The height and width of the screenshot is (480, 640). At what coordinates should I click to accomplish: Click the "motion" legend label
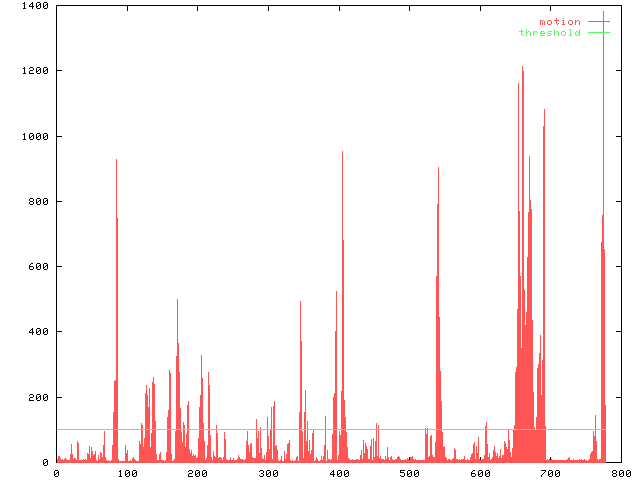click(x=559, y=22)
